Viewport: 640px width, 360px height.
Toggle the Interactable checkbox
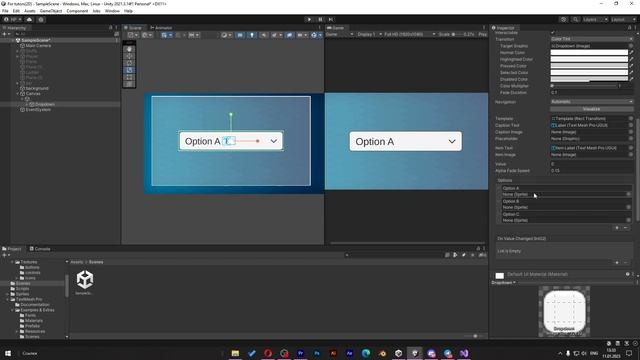pyautogui.click(x=553, y=32)
